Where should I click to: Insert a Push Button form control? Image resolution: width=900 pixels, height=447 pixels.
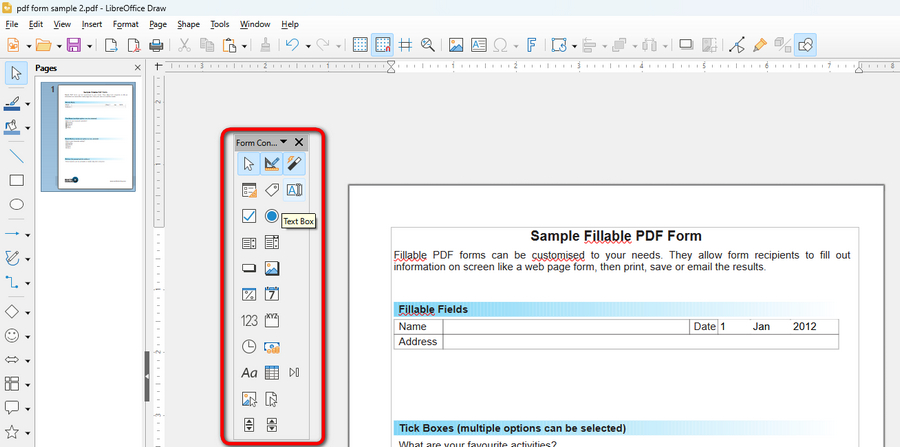click(x=249, y=268)
